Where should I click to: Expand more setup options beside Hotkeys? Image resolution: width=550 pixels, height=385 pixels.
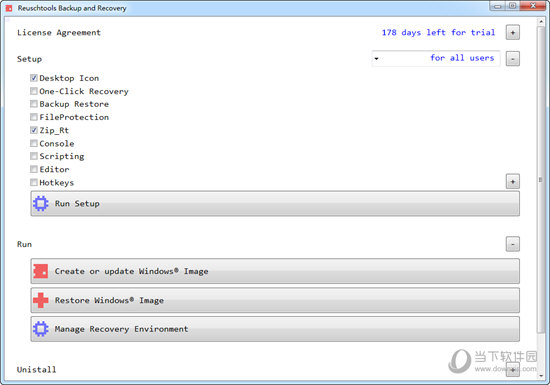(x=512, y=181)
